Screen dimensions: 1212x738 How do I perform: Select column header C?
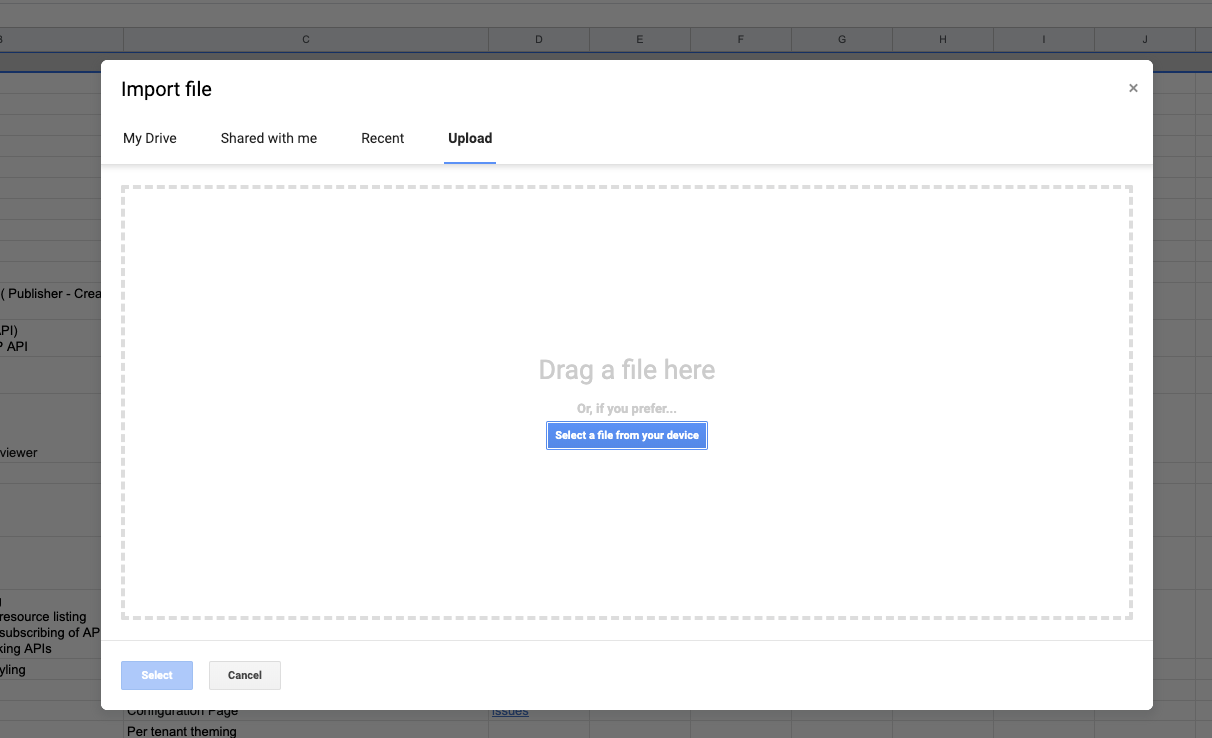pyautogui.click(x=305, y=39)
